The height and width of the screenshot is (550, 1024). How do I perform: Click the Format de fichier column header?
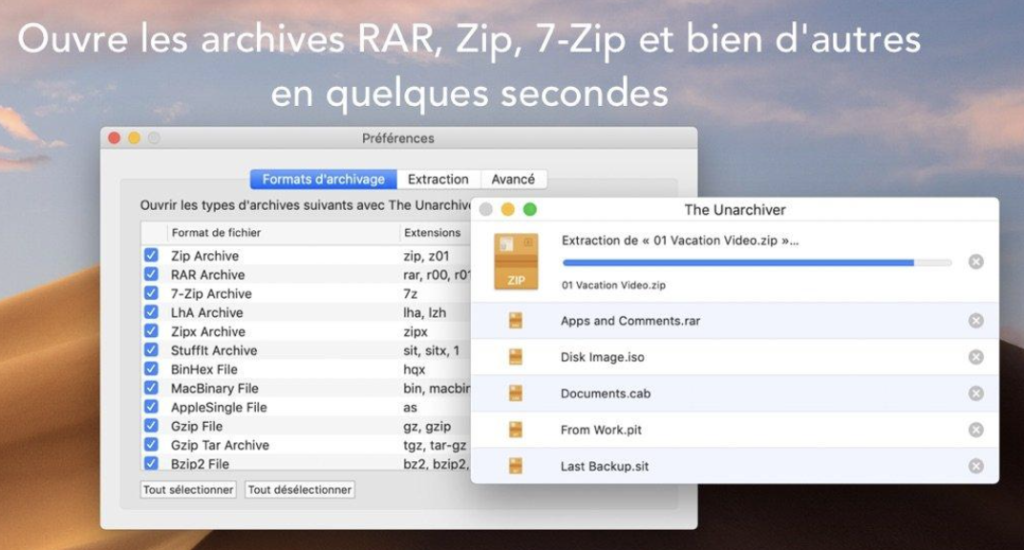click(215, 233)
